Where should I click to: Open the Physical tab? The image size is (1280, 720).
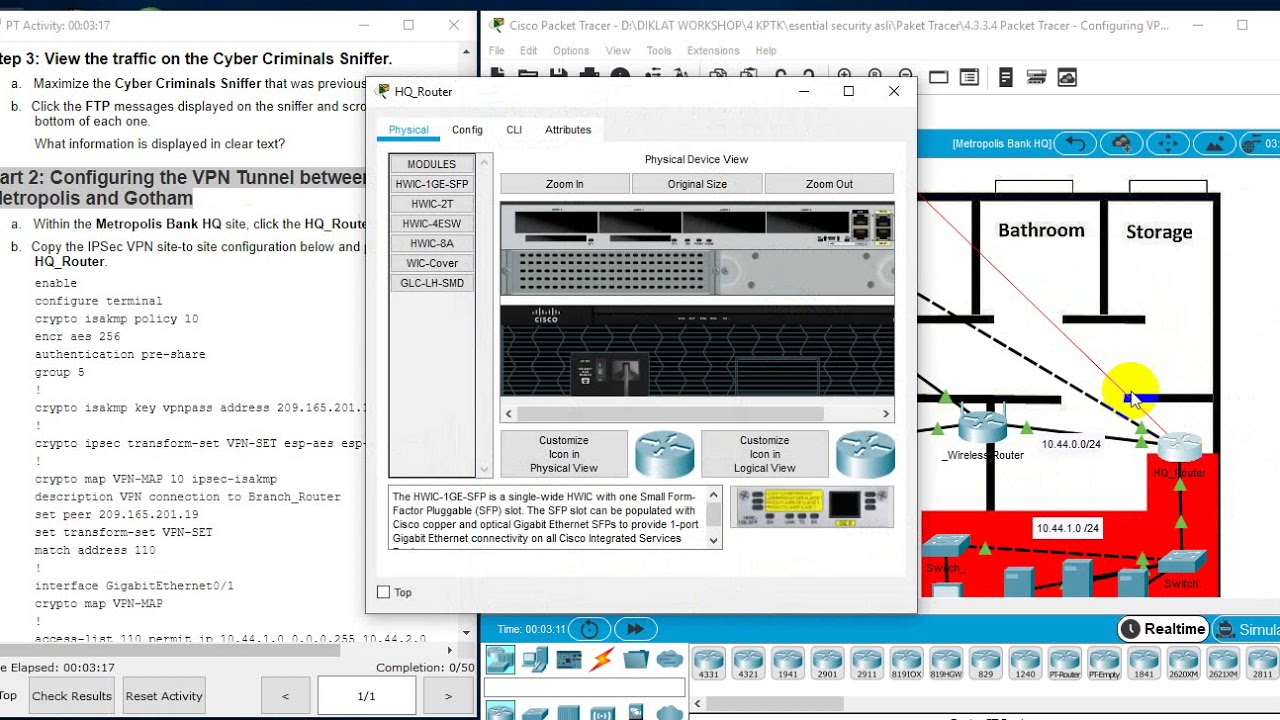click(x=408, y=130)
